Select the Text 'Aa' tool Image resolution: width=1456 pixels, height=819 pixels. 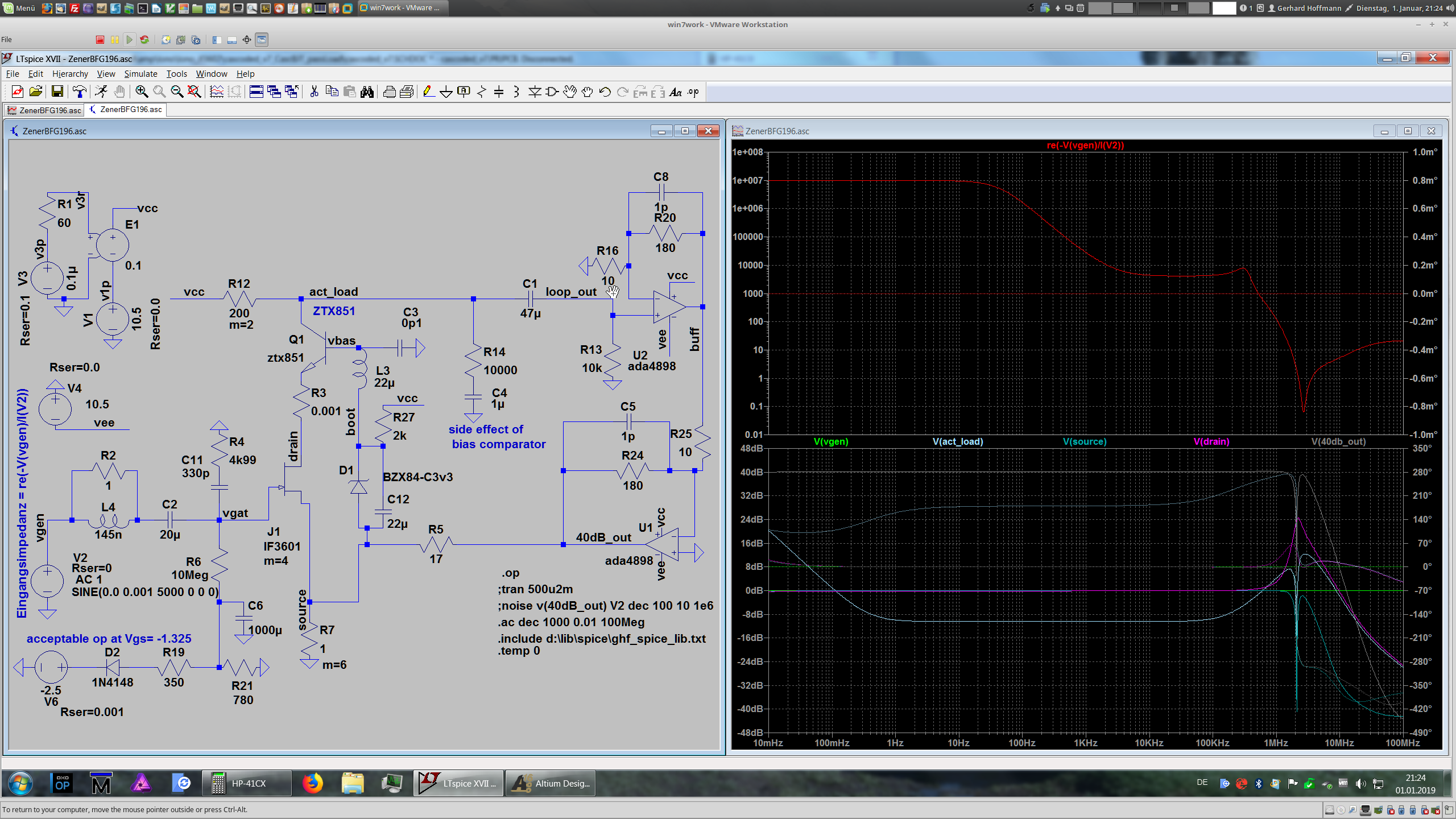675,92
